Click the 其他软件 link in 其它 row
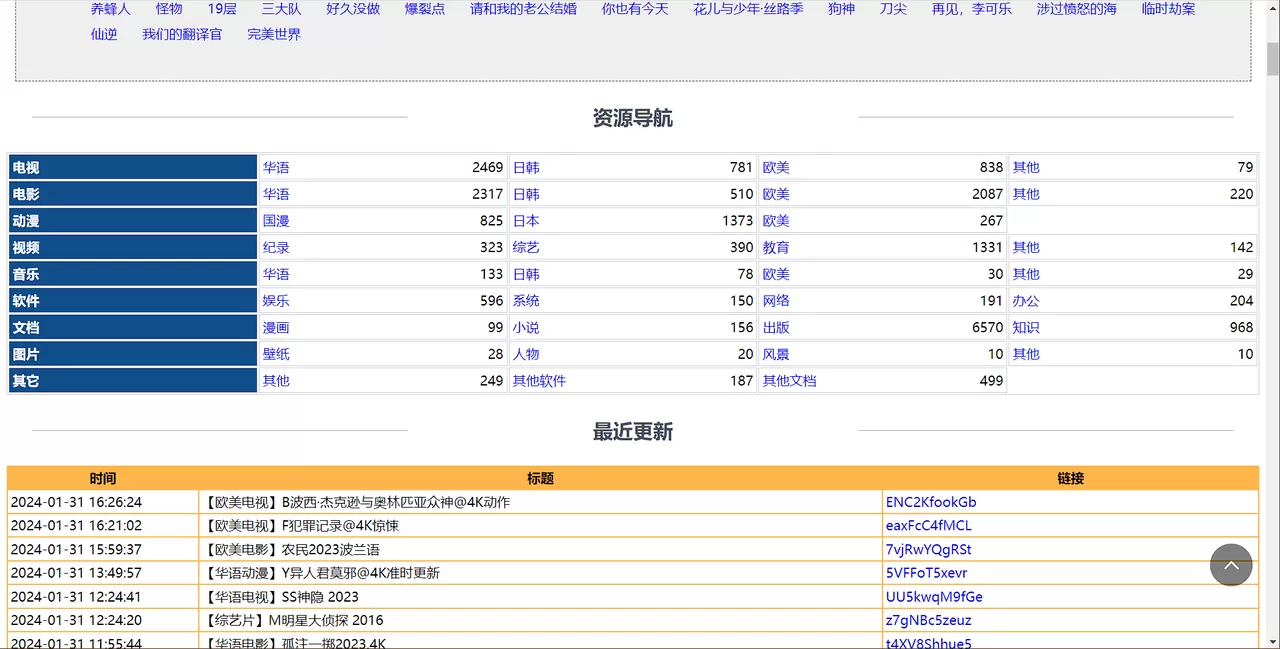 point(539,380)
